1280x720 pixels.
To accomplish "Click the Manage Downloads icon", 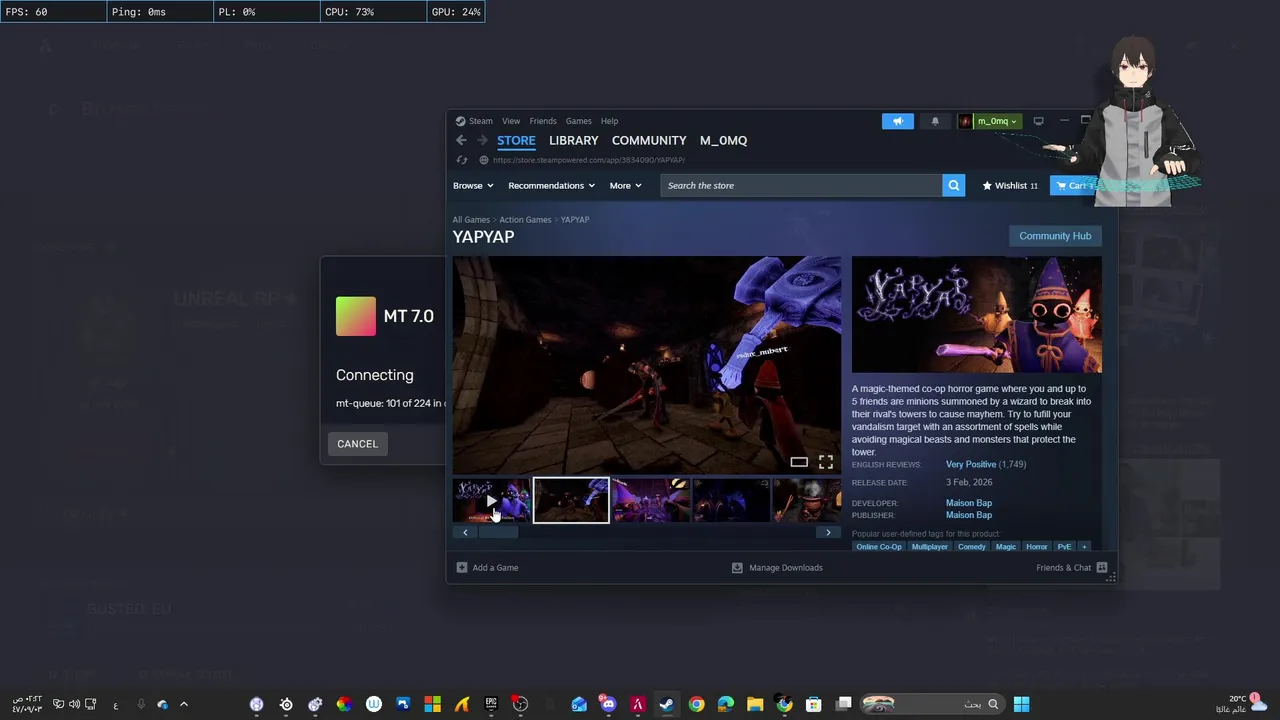I will 737,567.
